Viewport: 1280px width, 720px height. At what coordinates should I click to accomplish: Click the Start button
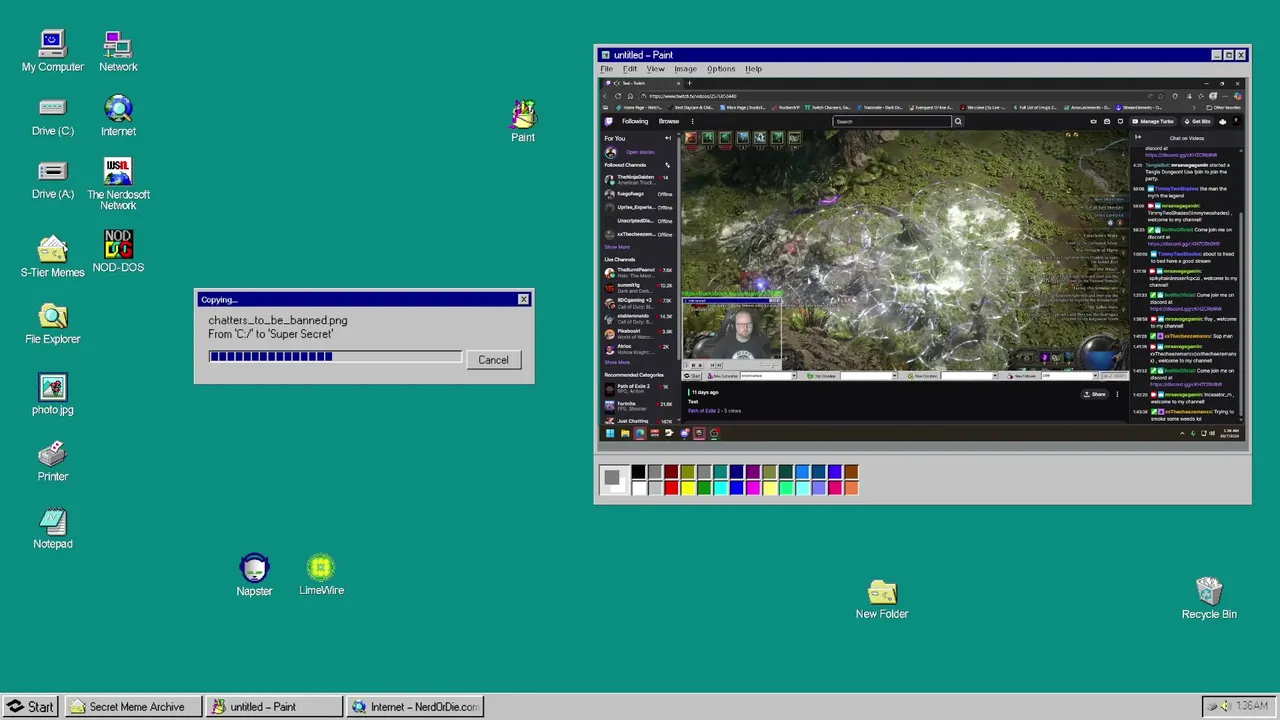[30, 707]
